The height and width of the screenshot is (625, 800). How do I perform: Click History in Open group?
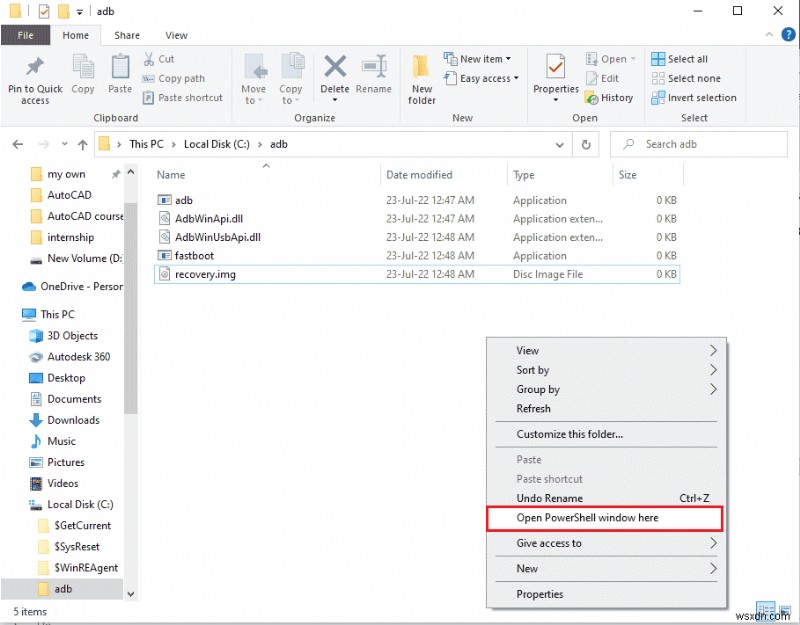[x=610, y=97]
